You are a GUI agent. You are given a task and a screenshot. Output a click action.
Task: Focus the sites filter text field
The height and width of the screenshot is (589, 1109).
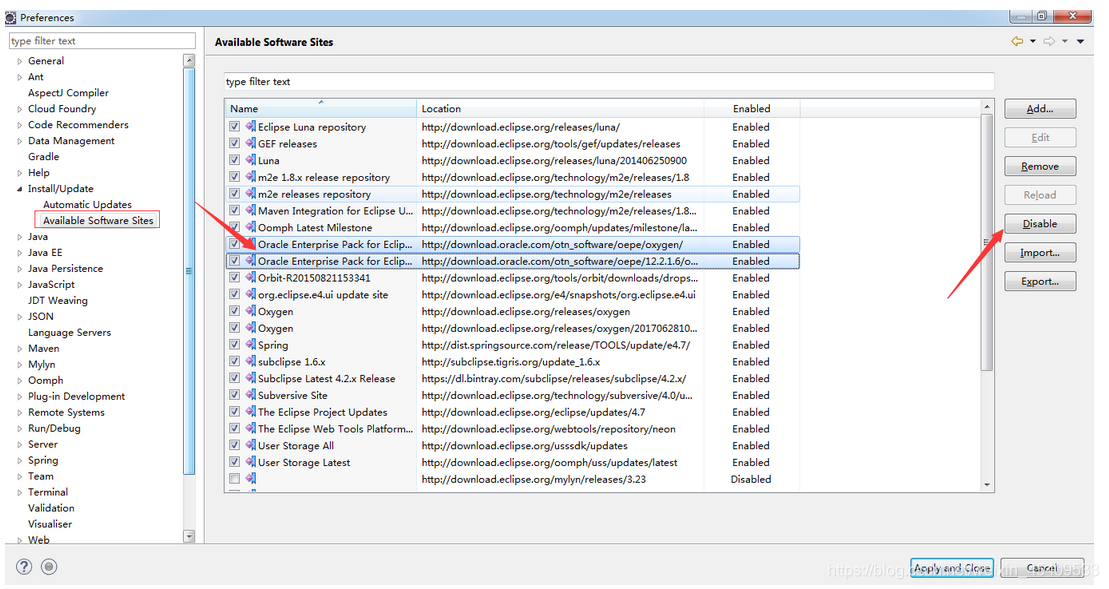[x=609, y=81]
